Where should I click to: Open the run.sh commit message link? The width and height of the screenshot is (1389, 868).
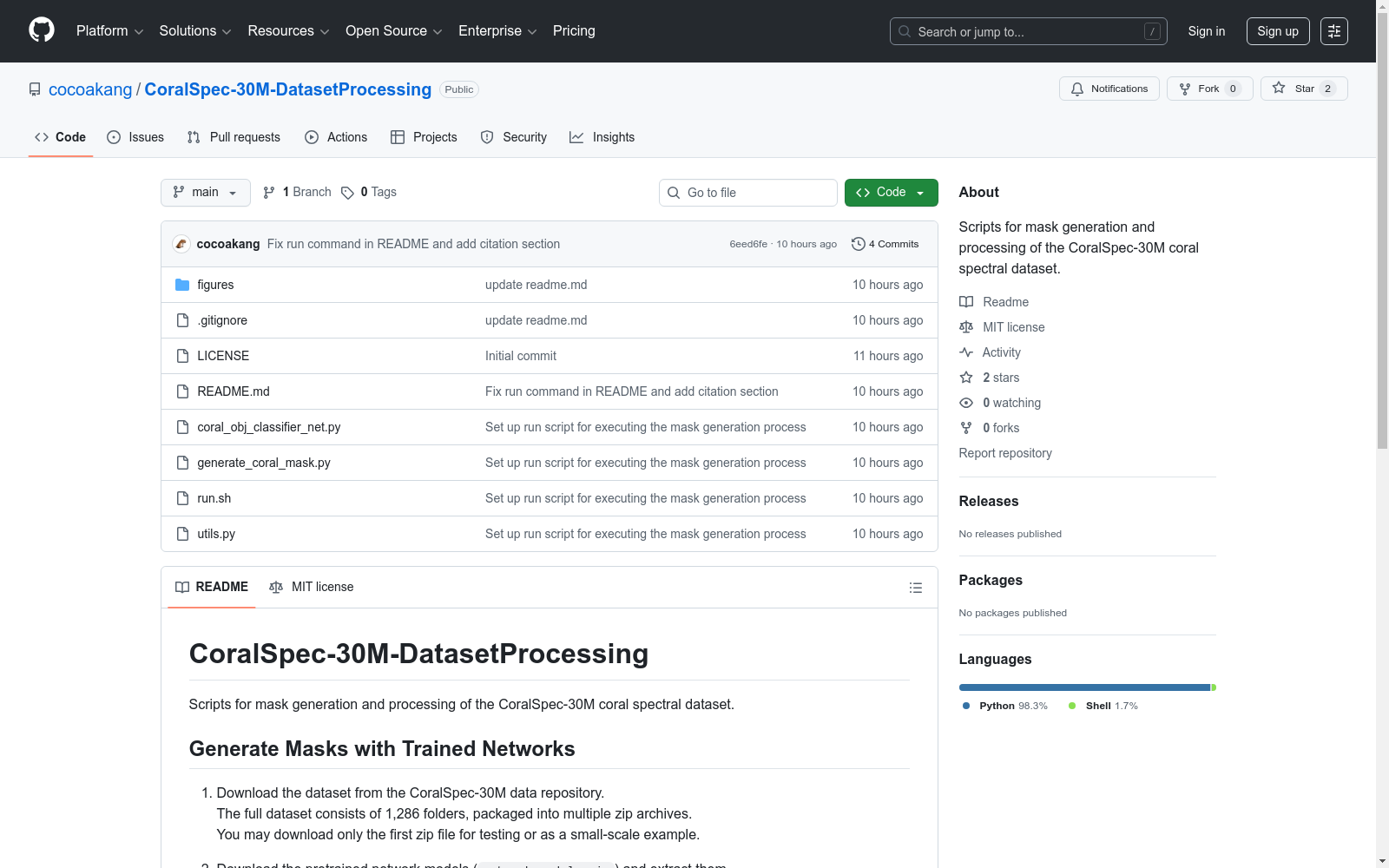[646, 498]
